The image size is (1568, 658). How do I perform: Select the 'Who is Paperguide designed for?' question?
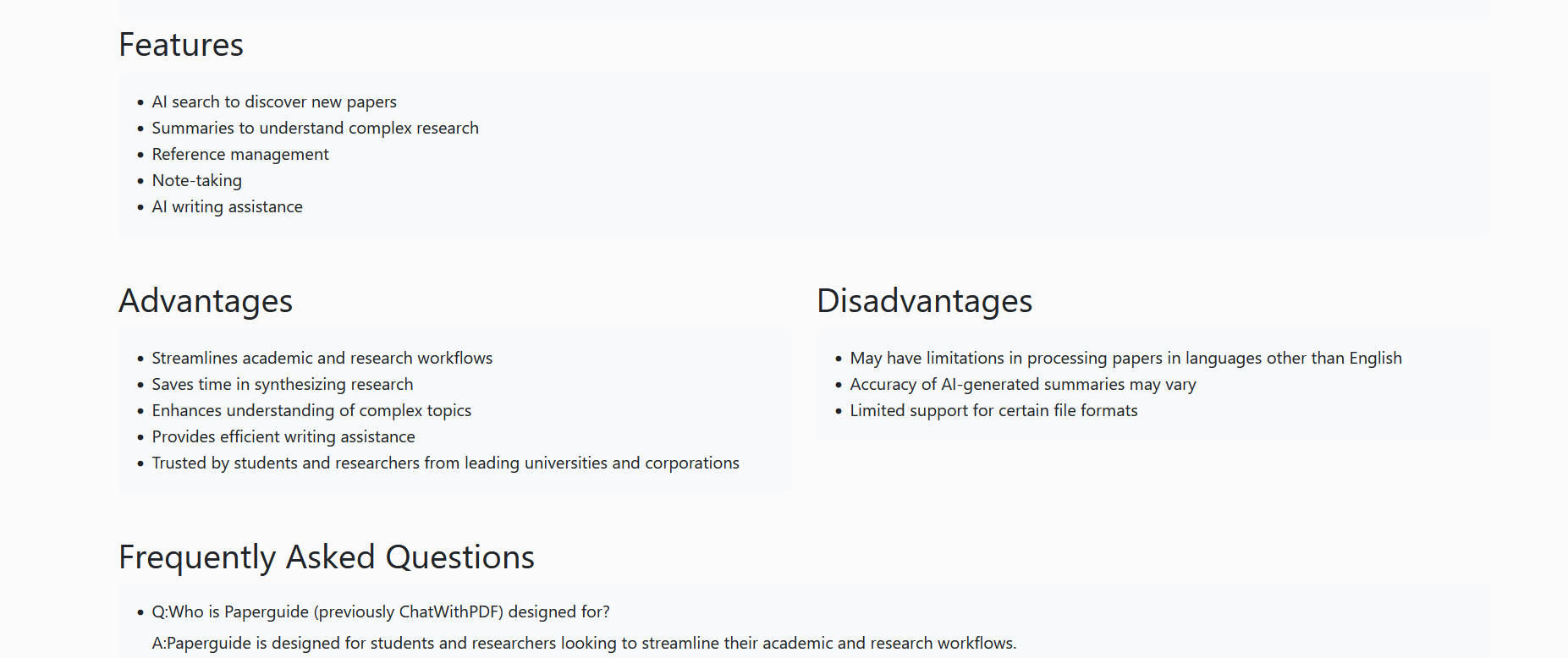click(381, 611)
